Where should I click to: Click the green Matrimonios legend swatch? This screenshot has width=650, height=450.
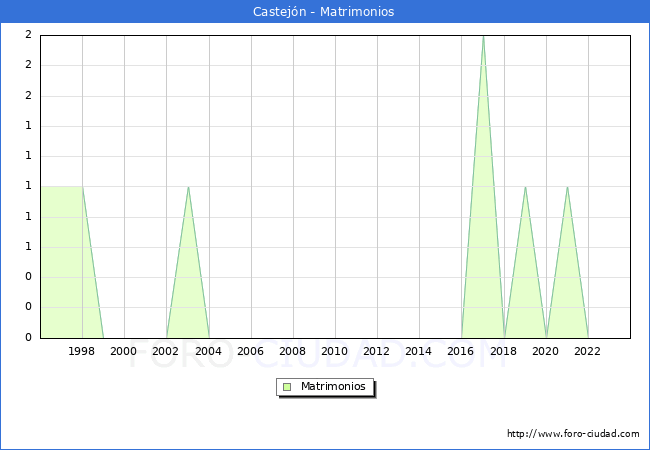[x=287, y=386]
